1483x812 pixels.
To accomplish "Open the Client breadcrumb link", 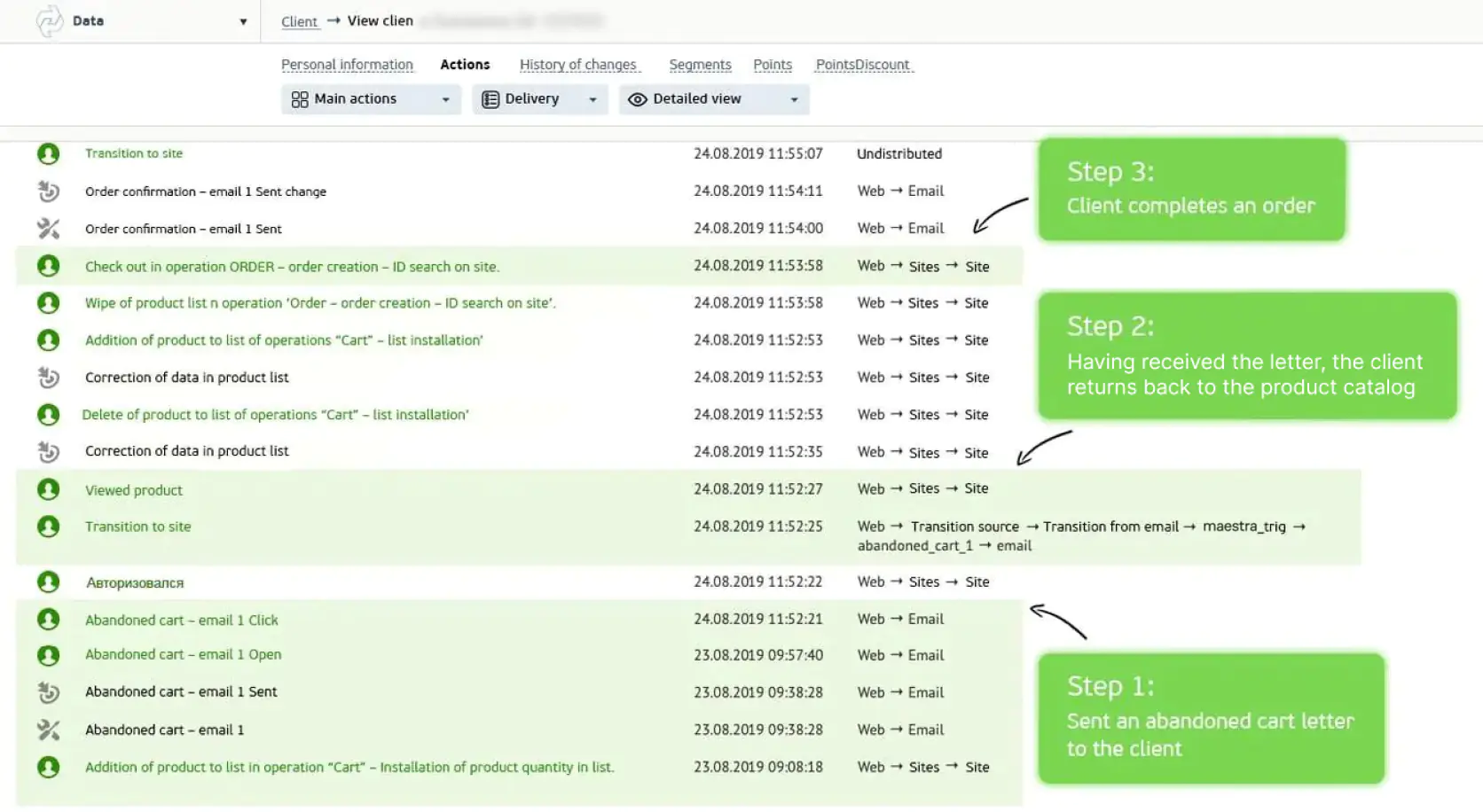I will [299, 21].
